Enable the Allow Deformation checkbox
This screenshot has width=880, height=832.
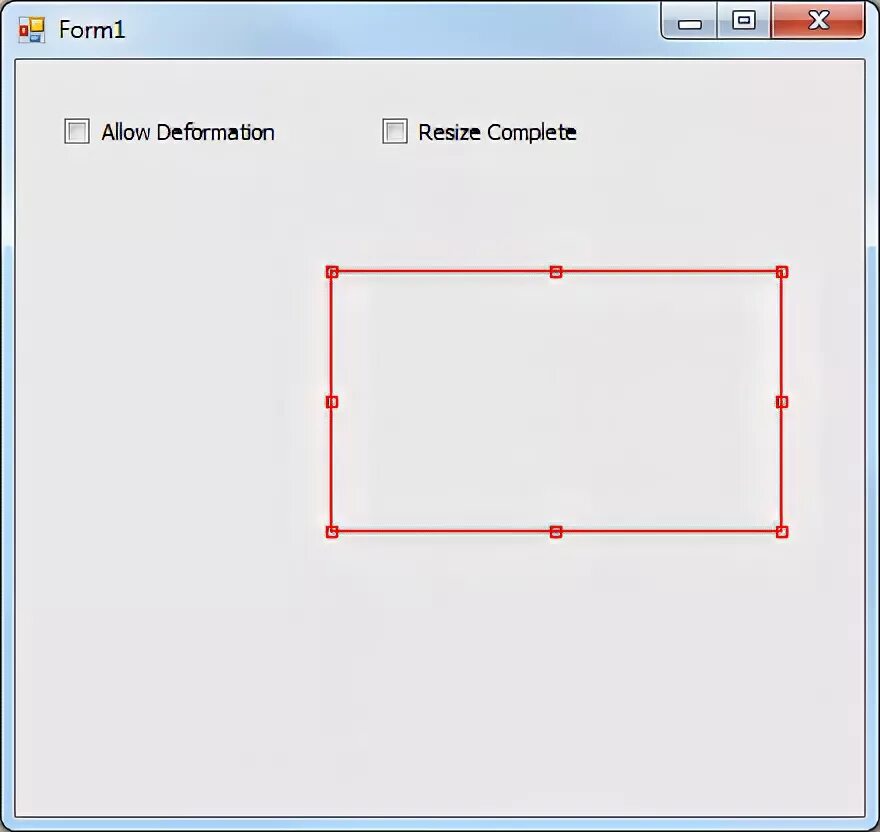(77, 131)
